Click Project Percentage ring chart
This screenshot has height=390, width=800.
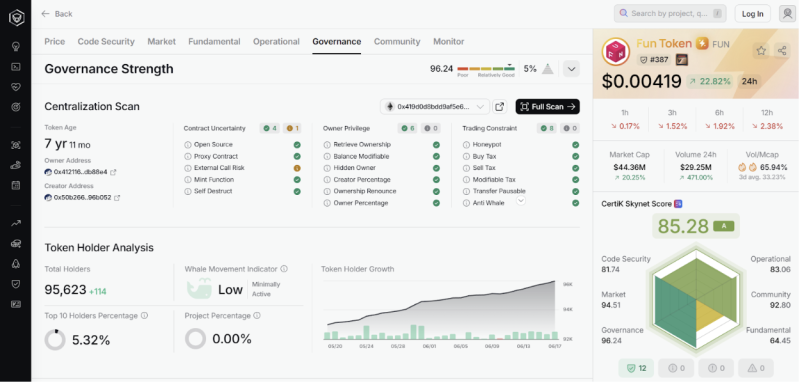(x=195, y=338)
